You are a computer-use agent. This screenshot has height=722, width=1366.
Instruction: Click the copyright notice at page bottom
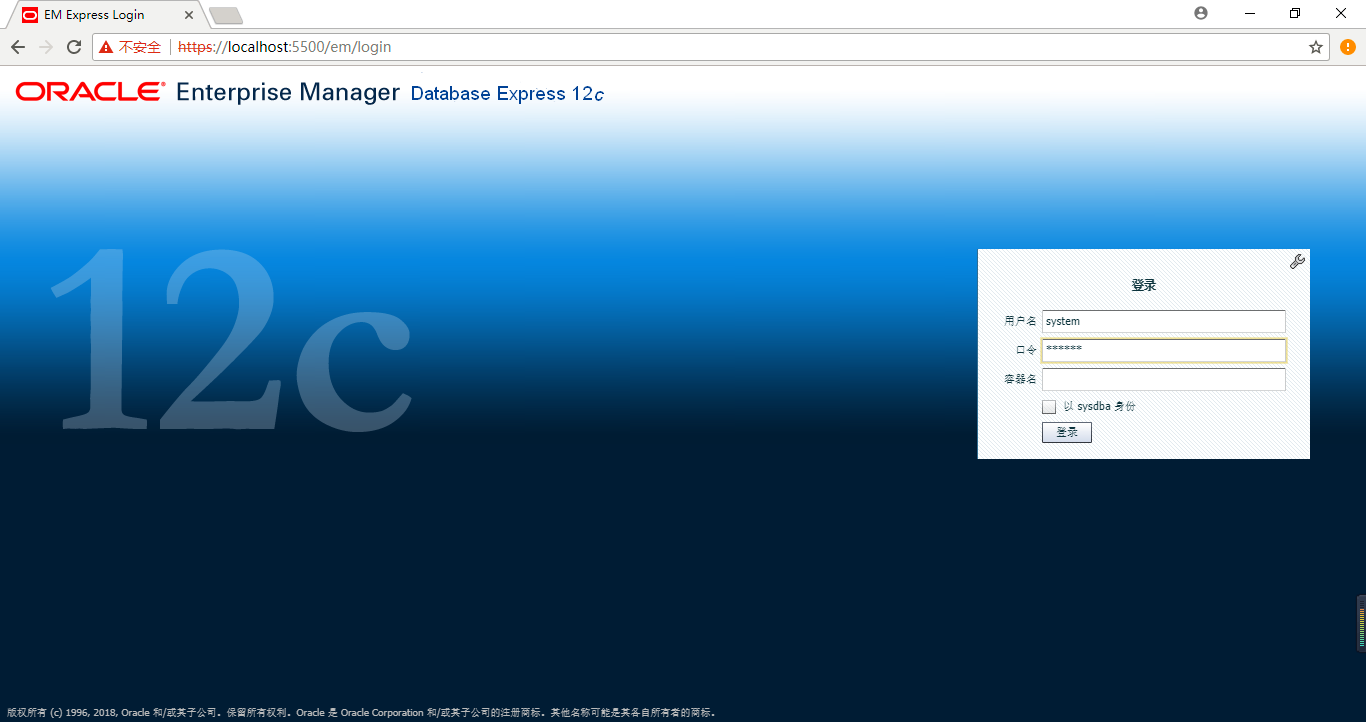(361, 713)
